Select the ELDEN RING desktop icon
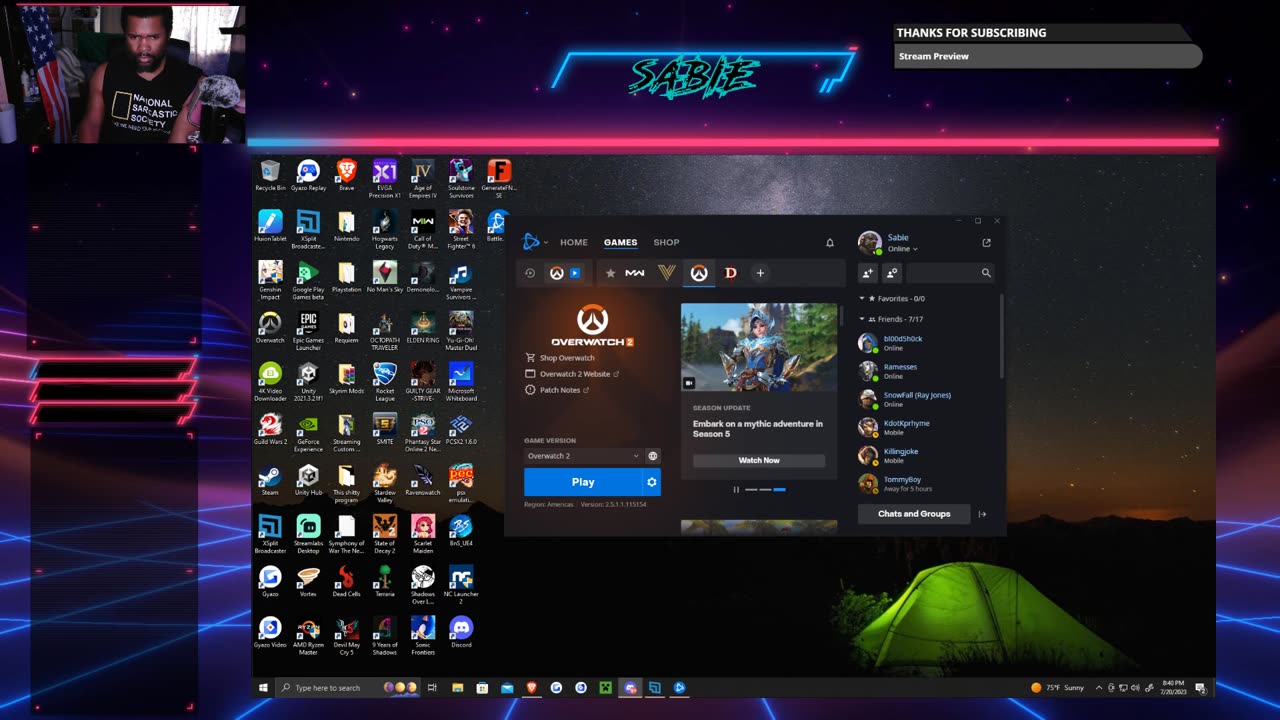 423,327
